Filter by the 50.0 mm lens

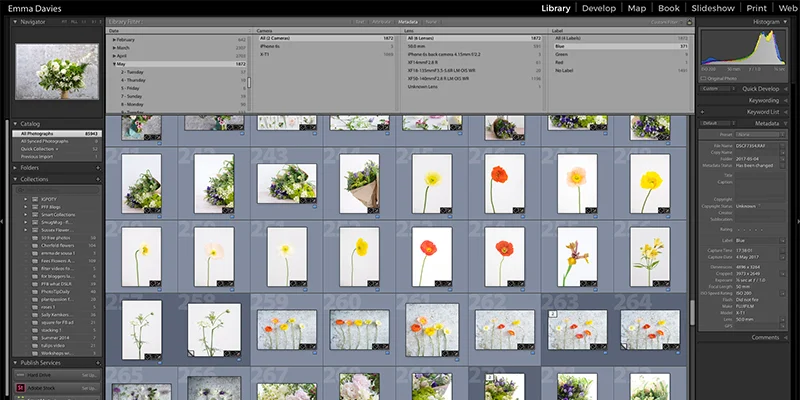click(473, 46)
